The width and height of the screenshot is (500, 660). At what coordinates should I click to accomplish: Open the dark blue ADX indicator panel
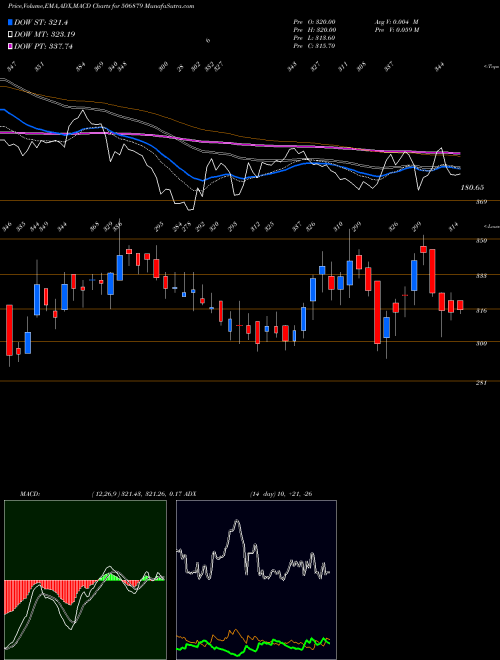[x=256, y=580]
